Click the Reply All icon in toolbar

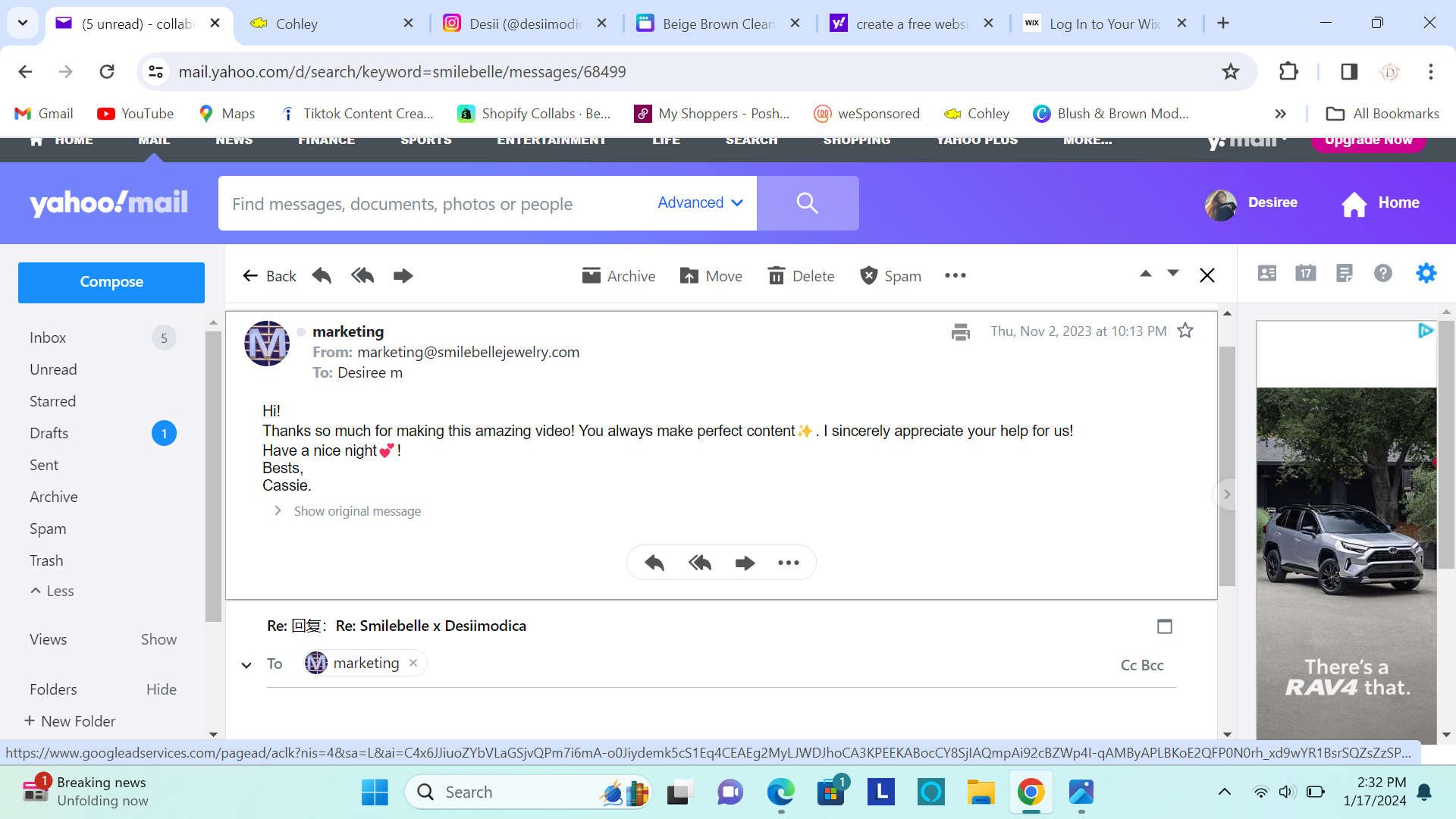pyautogui.click(x=362, y=276)
